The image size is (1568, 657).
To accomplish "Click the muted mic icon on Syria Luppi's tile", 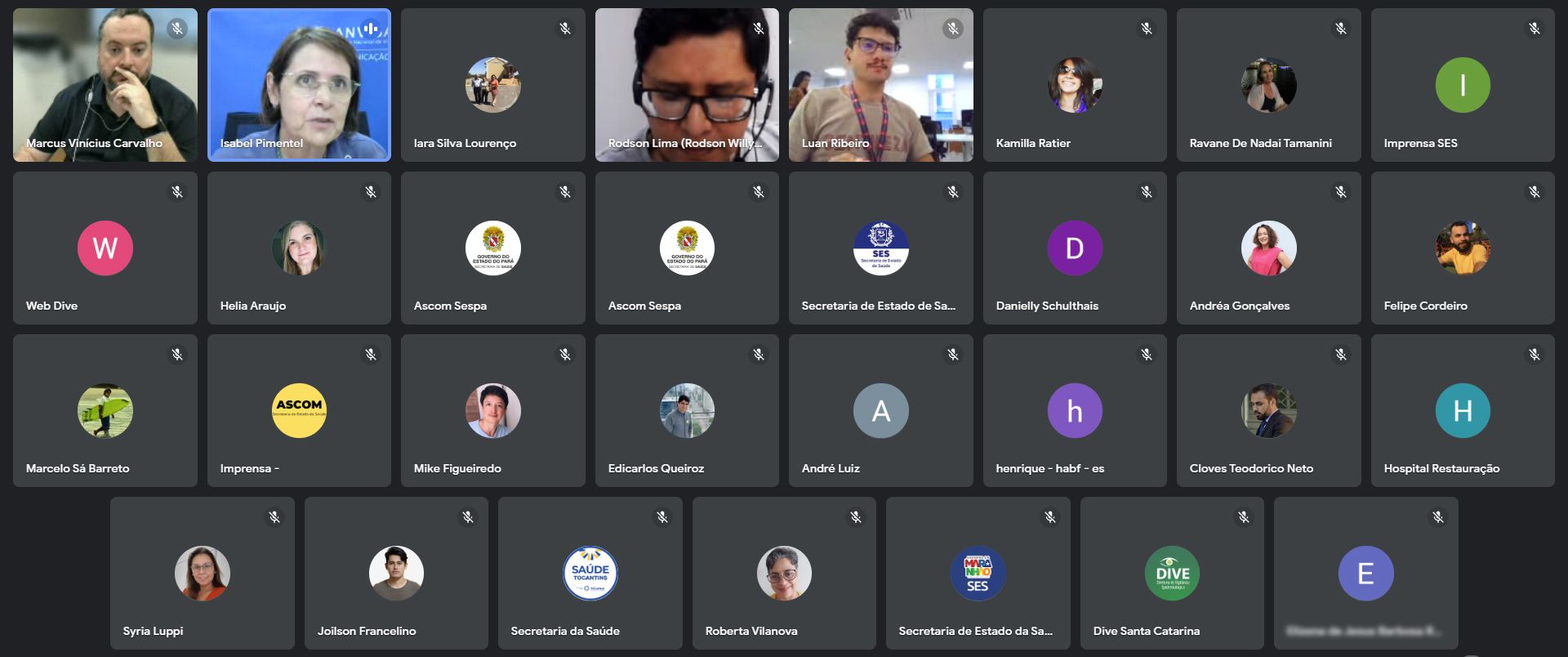I will pos(274,517).
